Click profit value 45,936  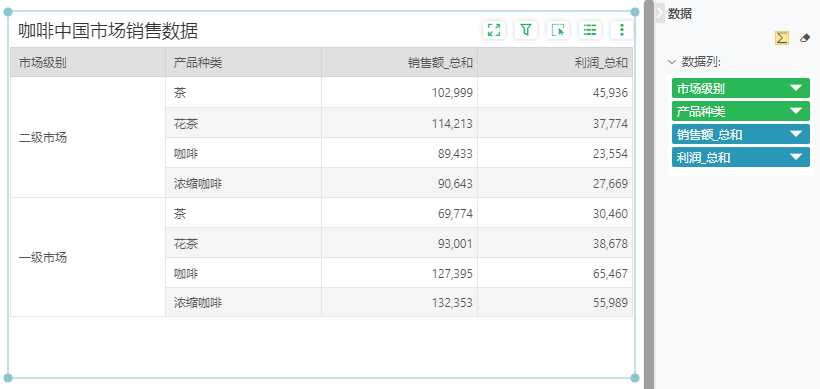point(611,93)
